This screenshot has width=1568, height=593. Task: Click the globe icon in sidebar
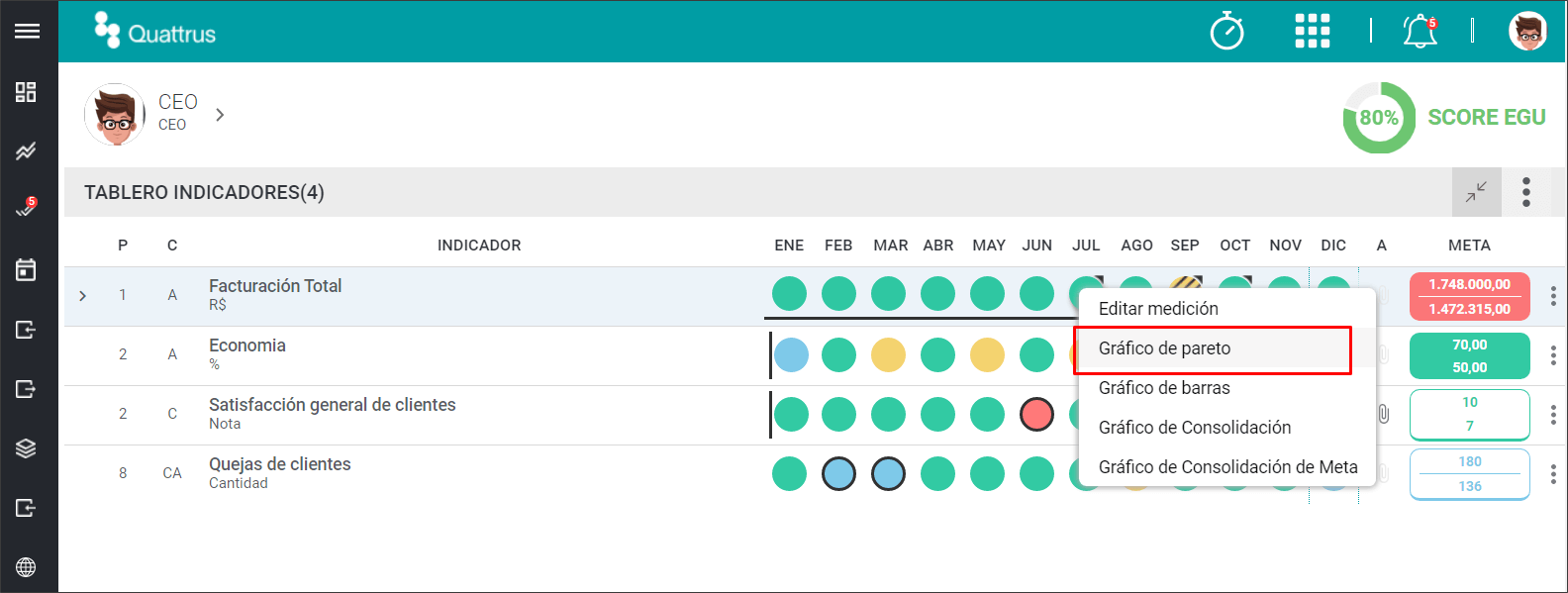26,567
